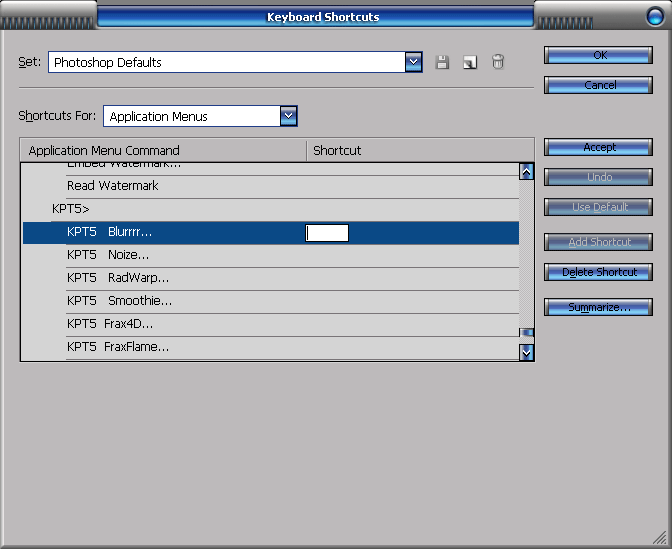This screenshot has height=549, width=672.
Task: Click the OK button
Action: [598, 55]
